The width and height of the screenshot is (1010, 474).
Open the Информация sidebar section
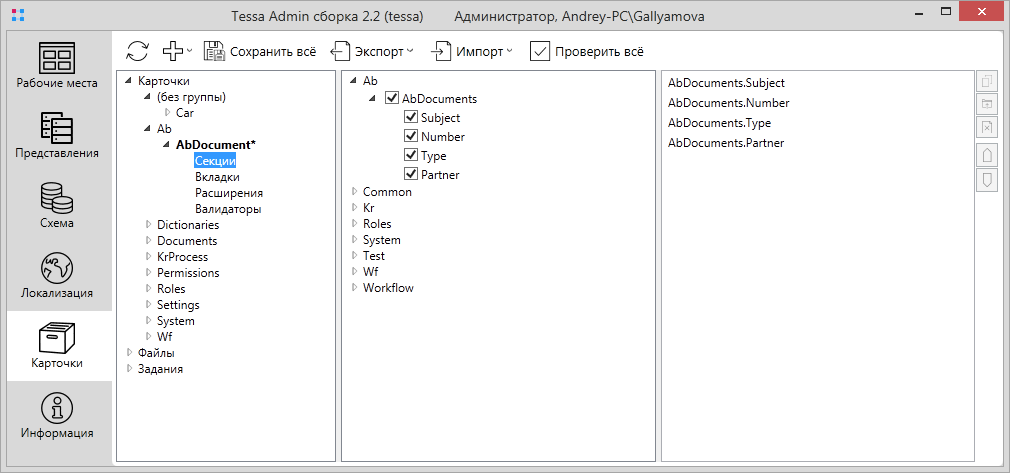(57, 415)
